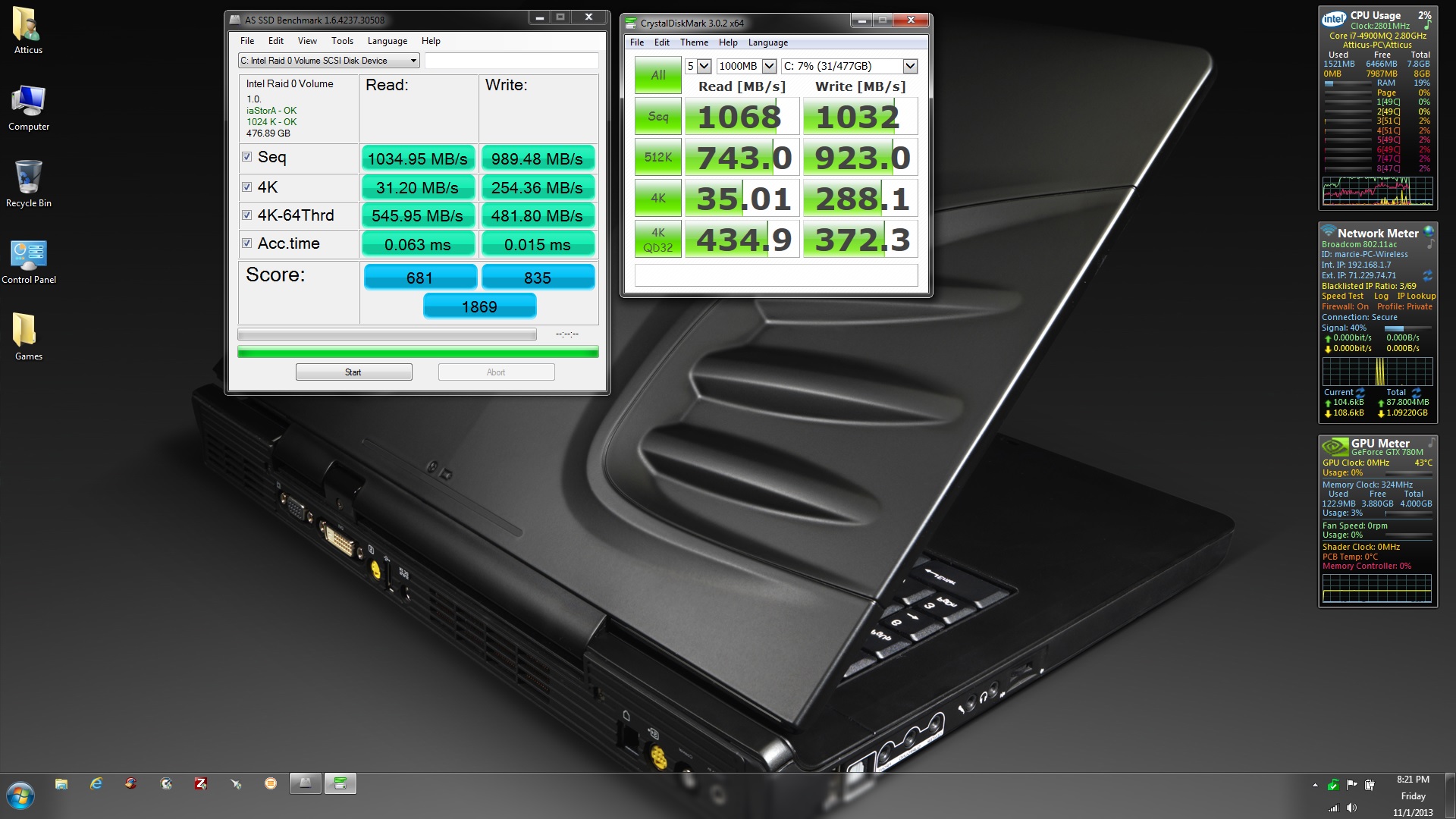Click the comment text field in CrystalDiskMark
This screenshot has width=1456, height=819.
point(776,275)
